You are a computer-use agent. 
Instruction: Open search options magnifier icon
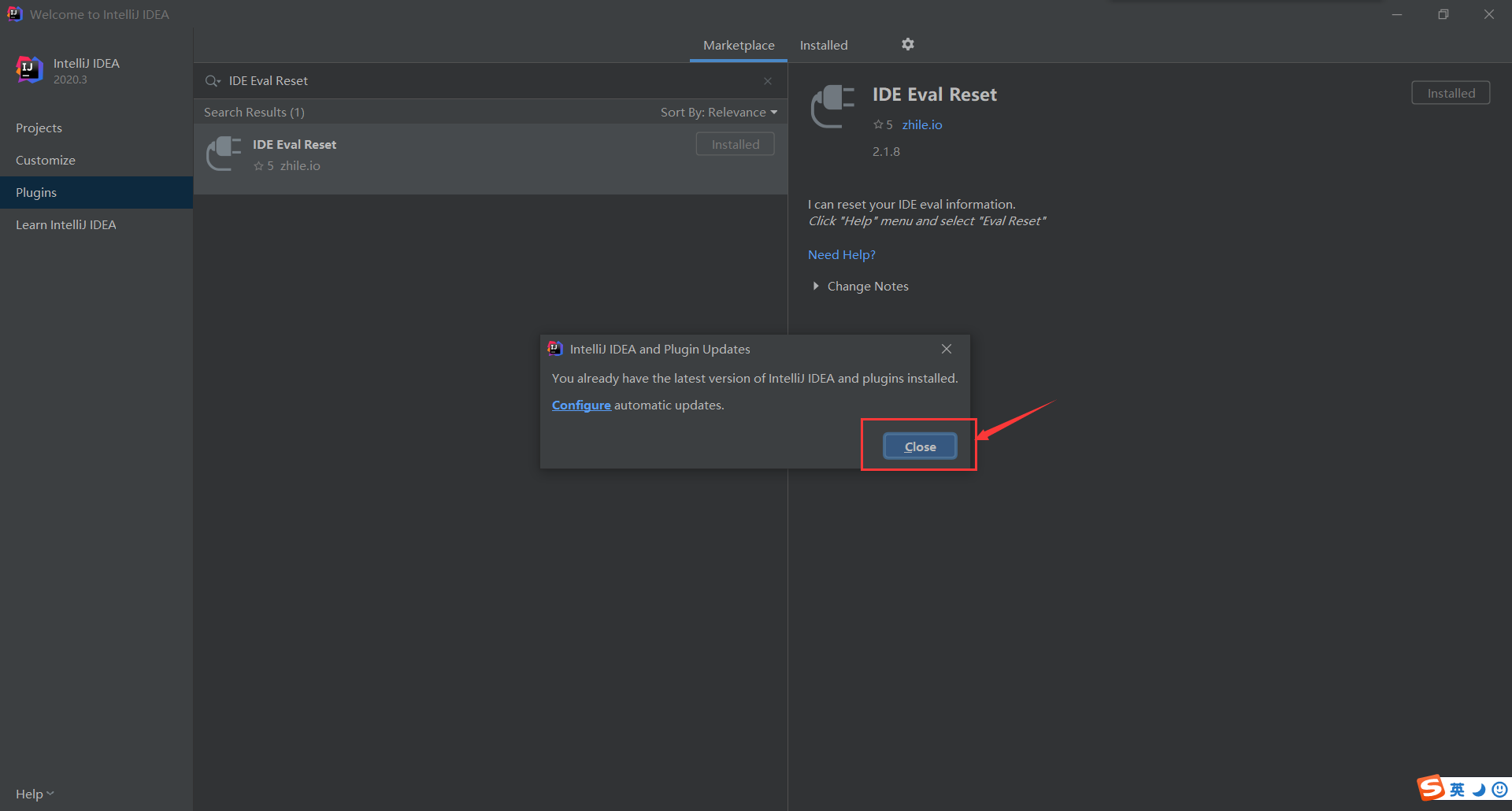point(213,80)
